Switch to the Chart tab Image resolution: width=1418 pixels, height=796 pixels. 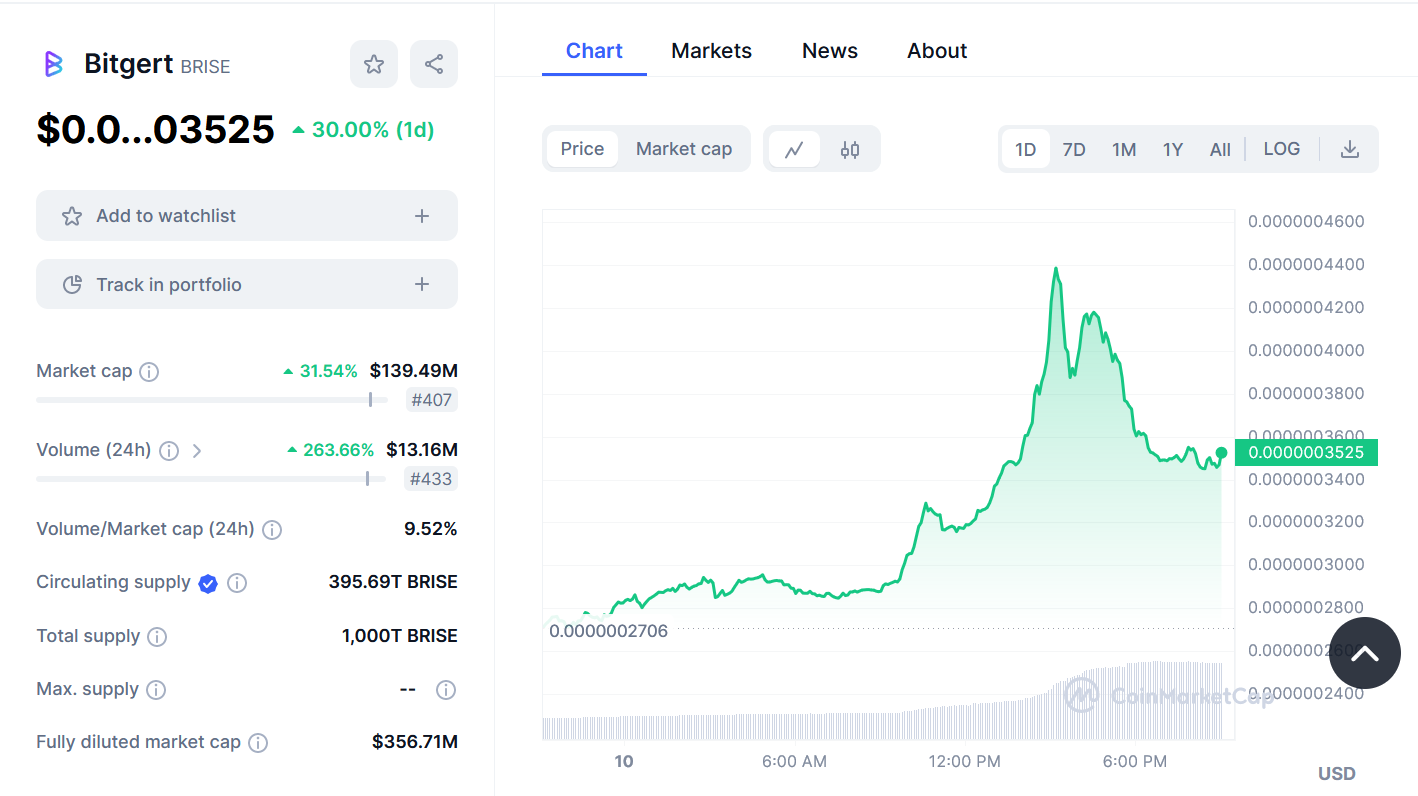click(x=594, y=51)
